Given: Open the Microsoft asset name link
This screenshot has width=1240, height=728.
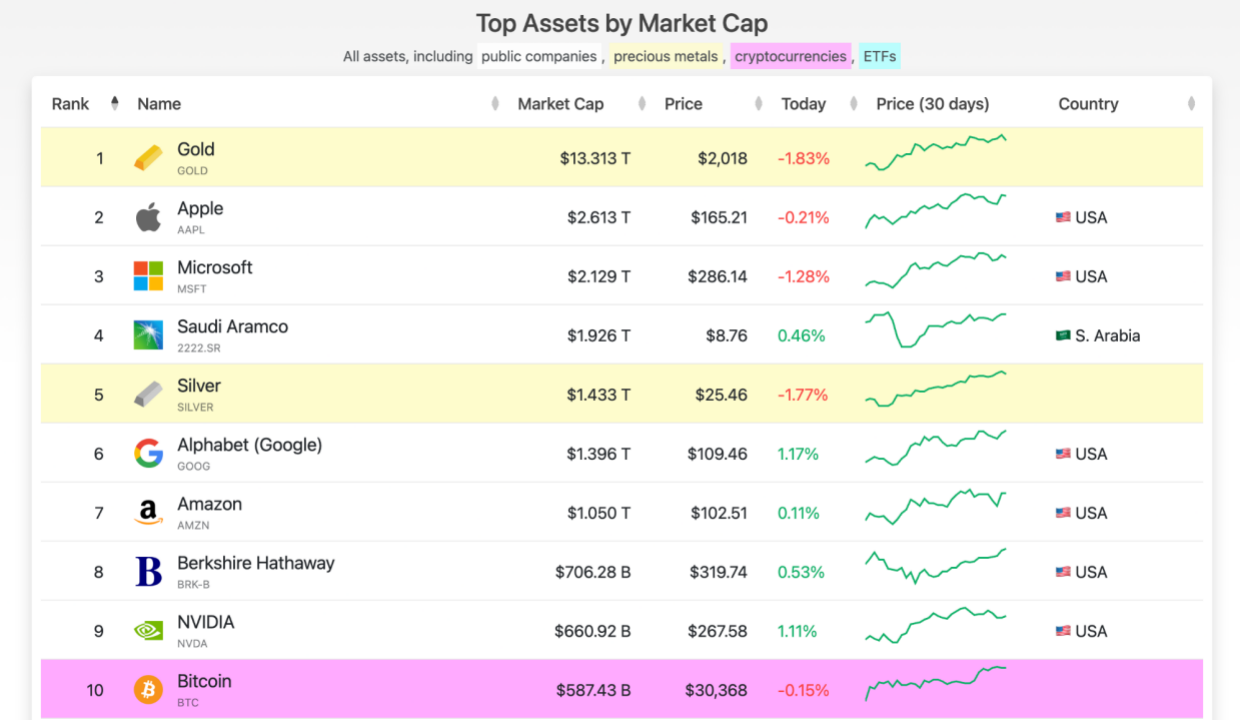Looking at the screenshot, I should (215, 267).
